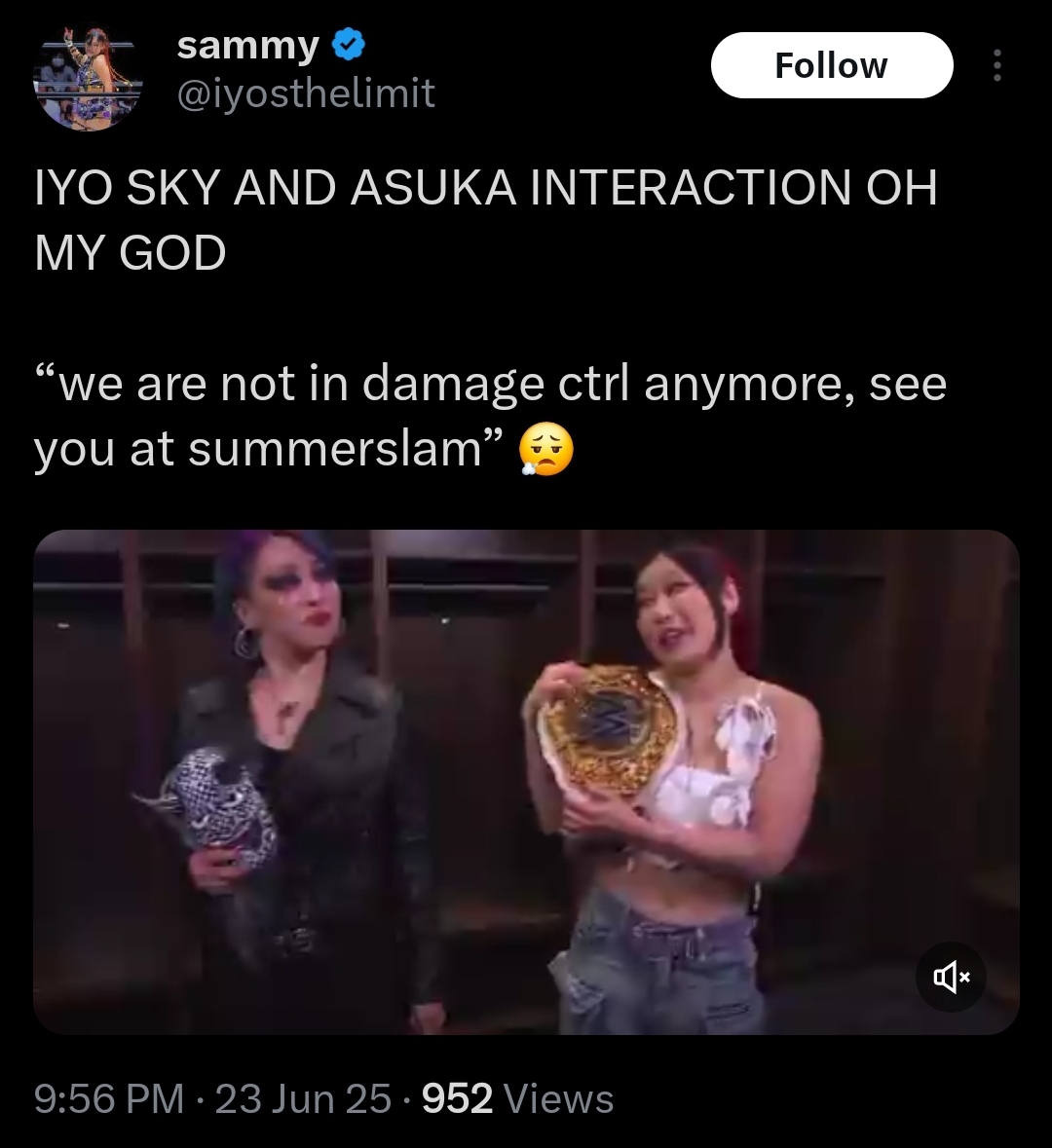The height and width of the screenshot is (1148, 1052).
Task: Click the word summerslam in tweet
Action: (335, 450)
